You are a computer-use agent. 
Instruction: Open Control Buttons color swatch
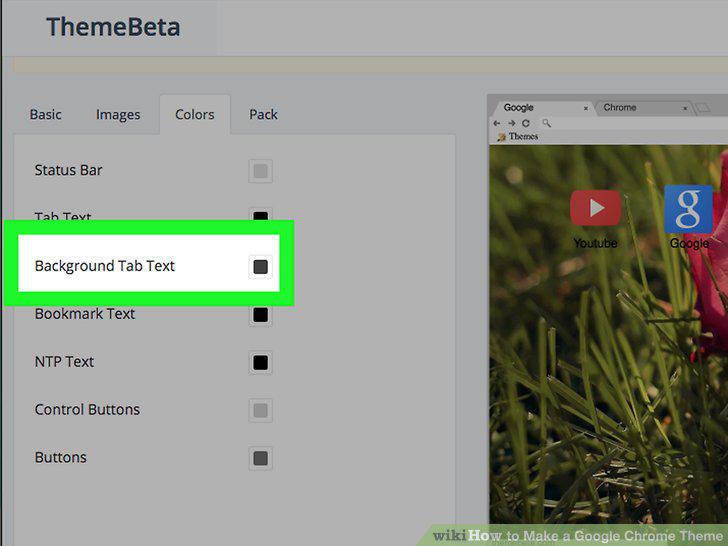(x=260, y=410)
